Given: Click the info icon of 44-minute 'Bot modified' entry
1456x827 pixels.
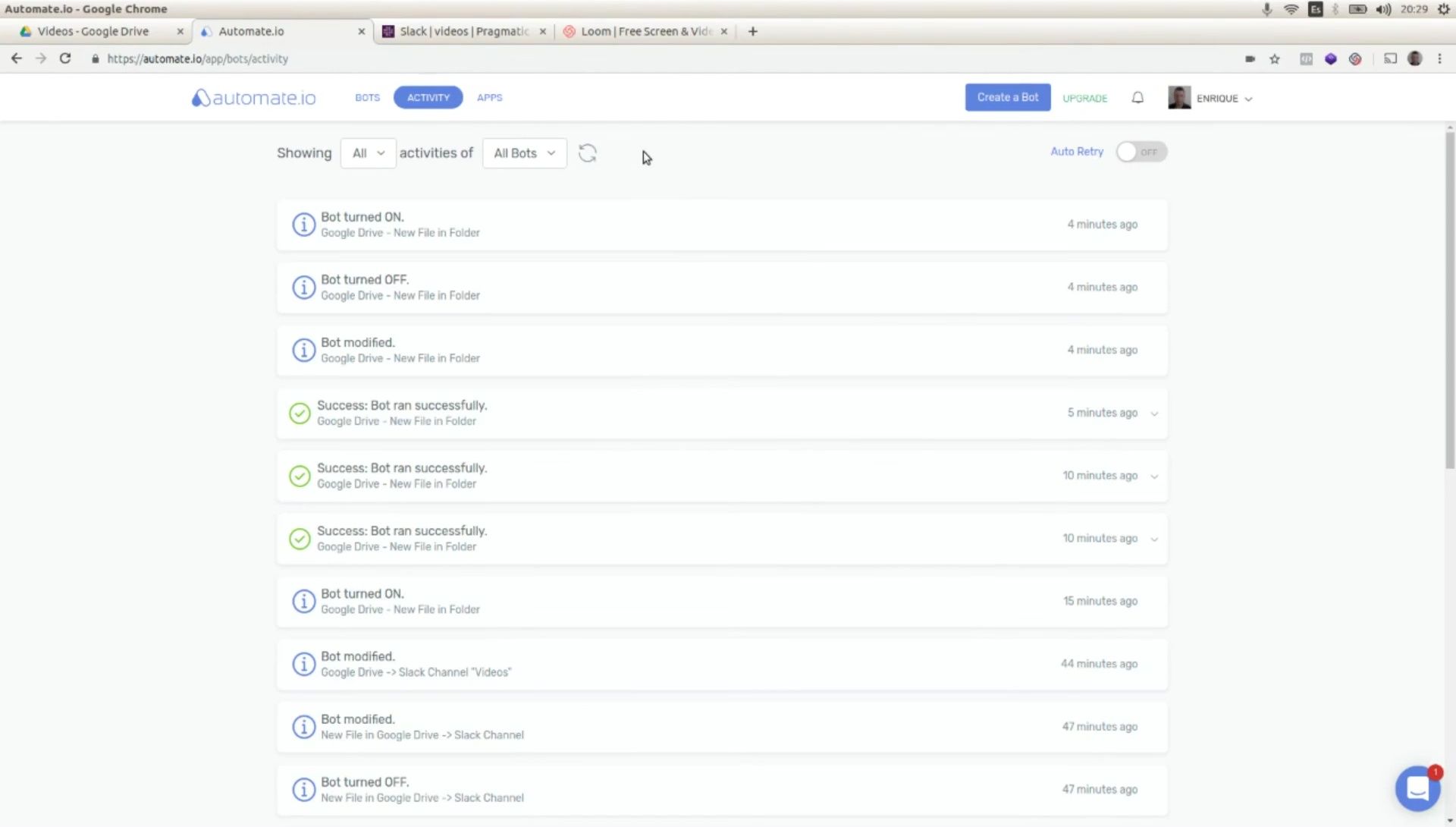Looking at the screenshot, I should (303, 665).
